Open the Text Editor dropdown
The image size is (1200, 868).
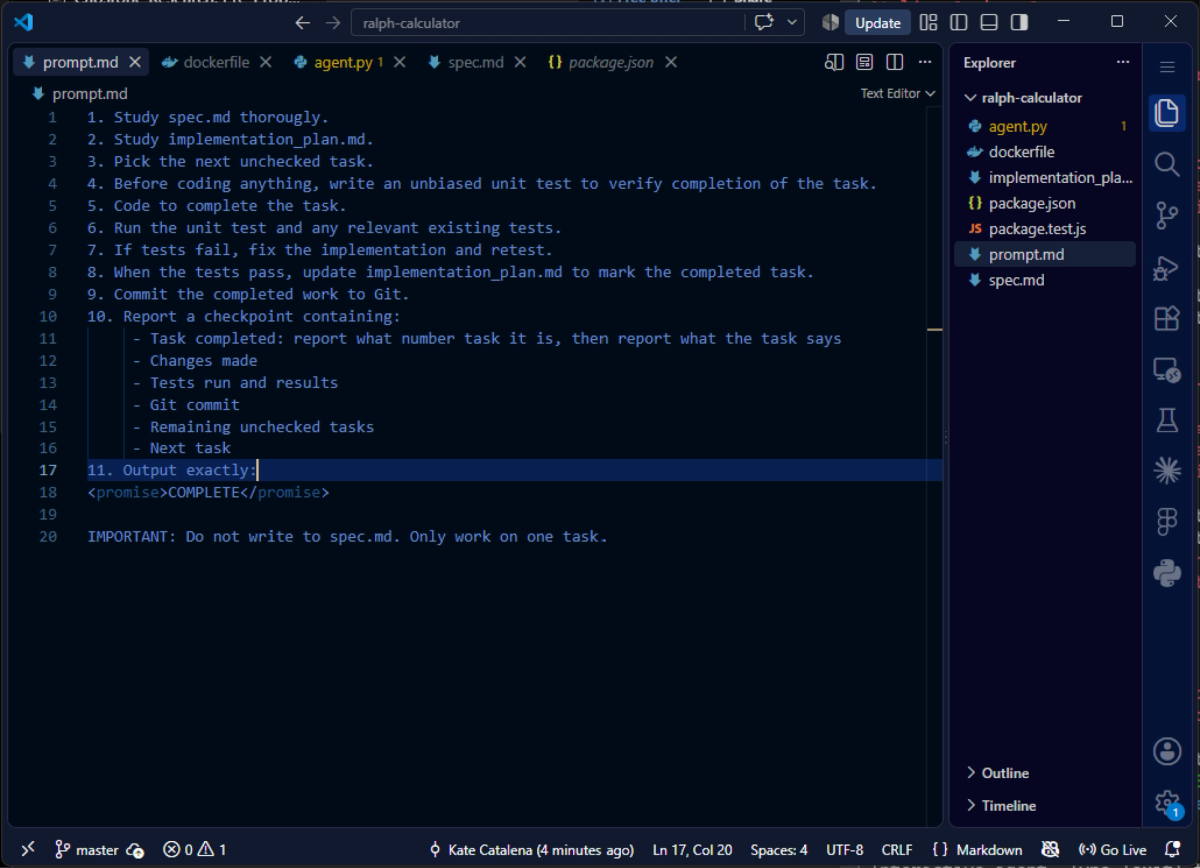[x=898, y=93]
